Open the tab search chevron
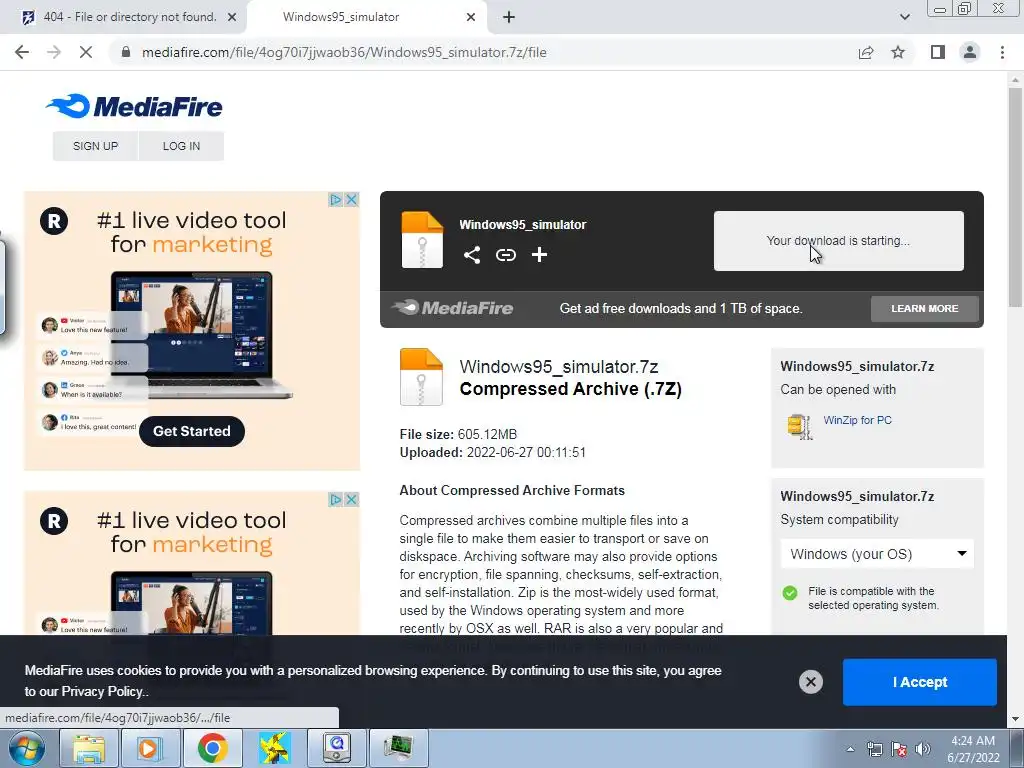1024x768 pixels. pyautogui.click(x=904, y=17)
